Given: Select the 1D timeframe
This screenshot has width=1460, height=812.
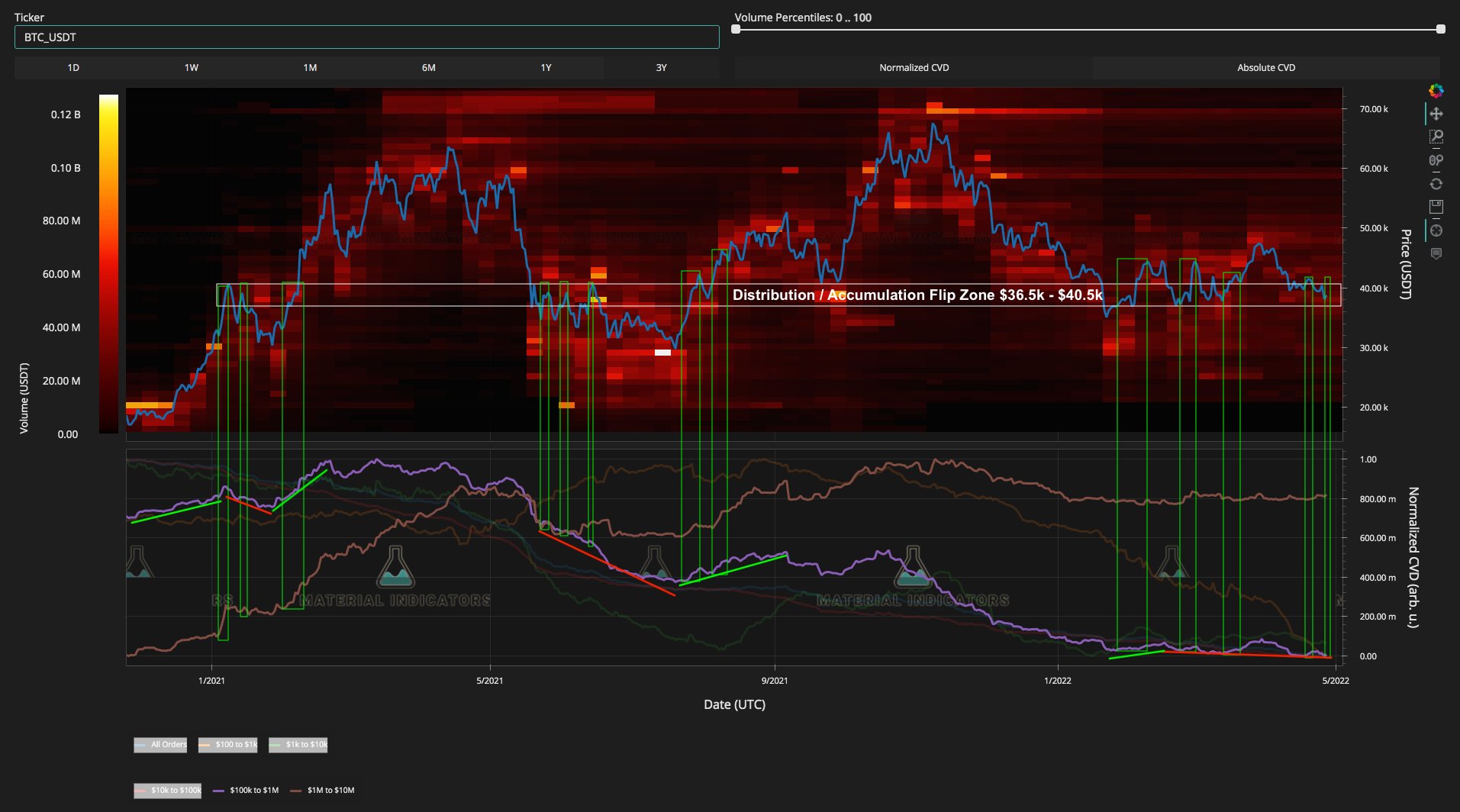Looking at the screenshot, I should coord(73,68).
